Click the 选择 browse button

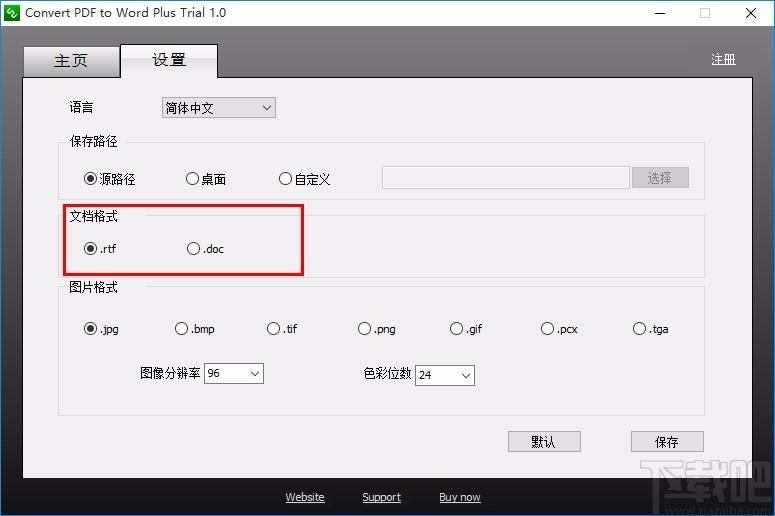coord(660,177)
